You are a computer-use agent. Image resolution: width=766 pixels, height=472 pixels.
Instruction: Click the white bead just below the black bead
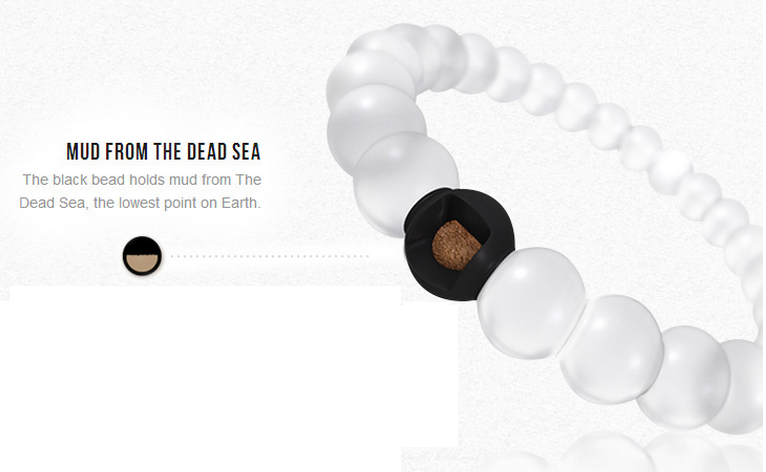pyautogui.click(x=532, y=303)
